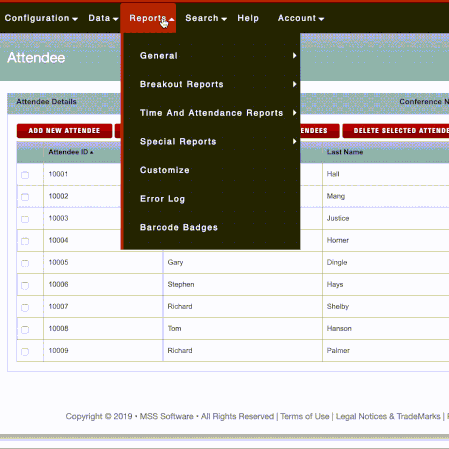Viewport: 449px width, 449px height.
Task: Expand the Special Reports submenu arrow
Action: pos(294,141)
